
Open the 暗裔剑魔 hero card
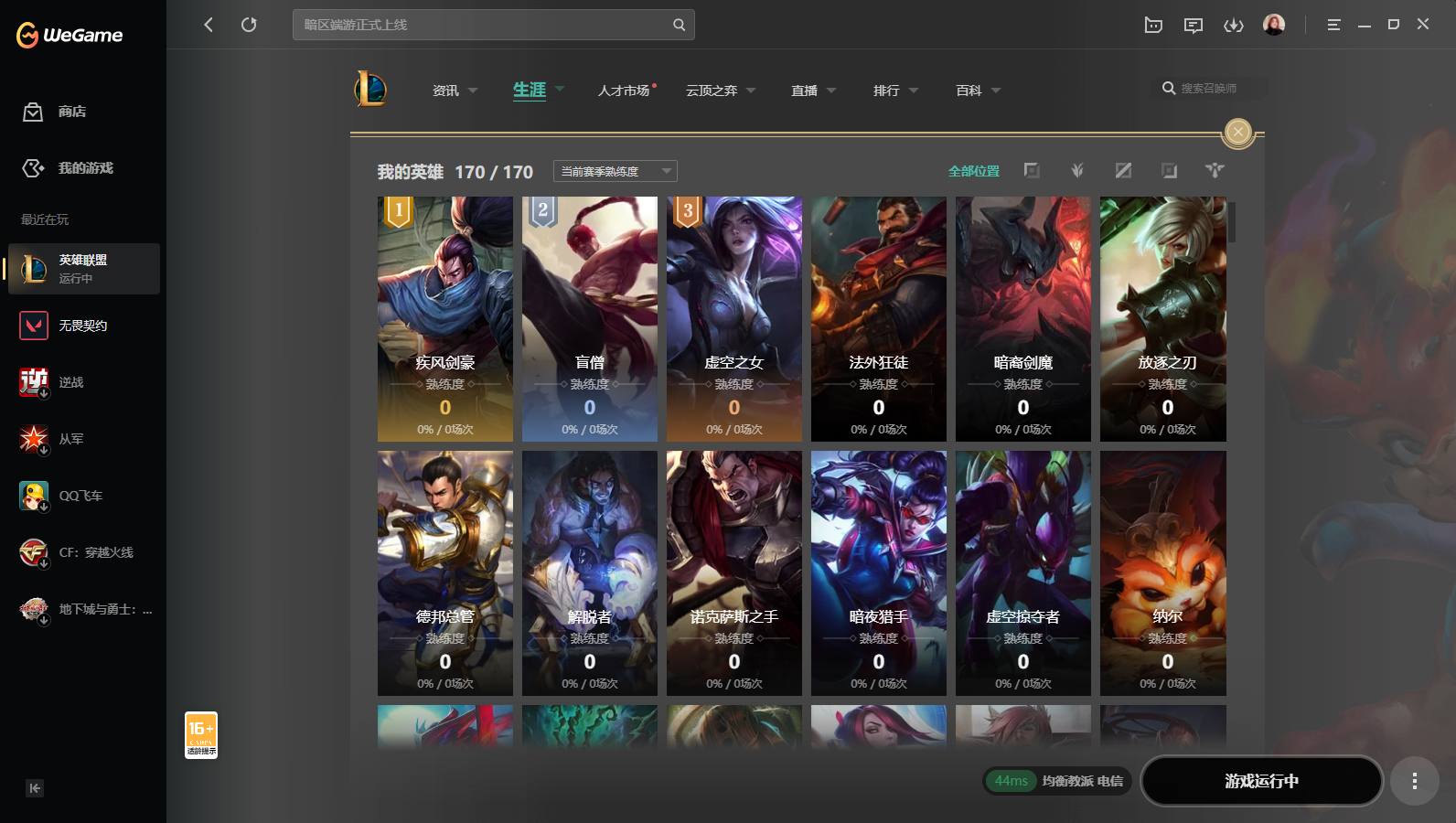[x=1023, y=319]
